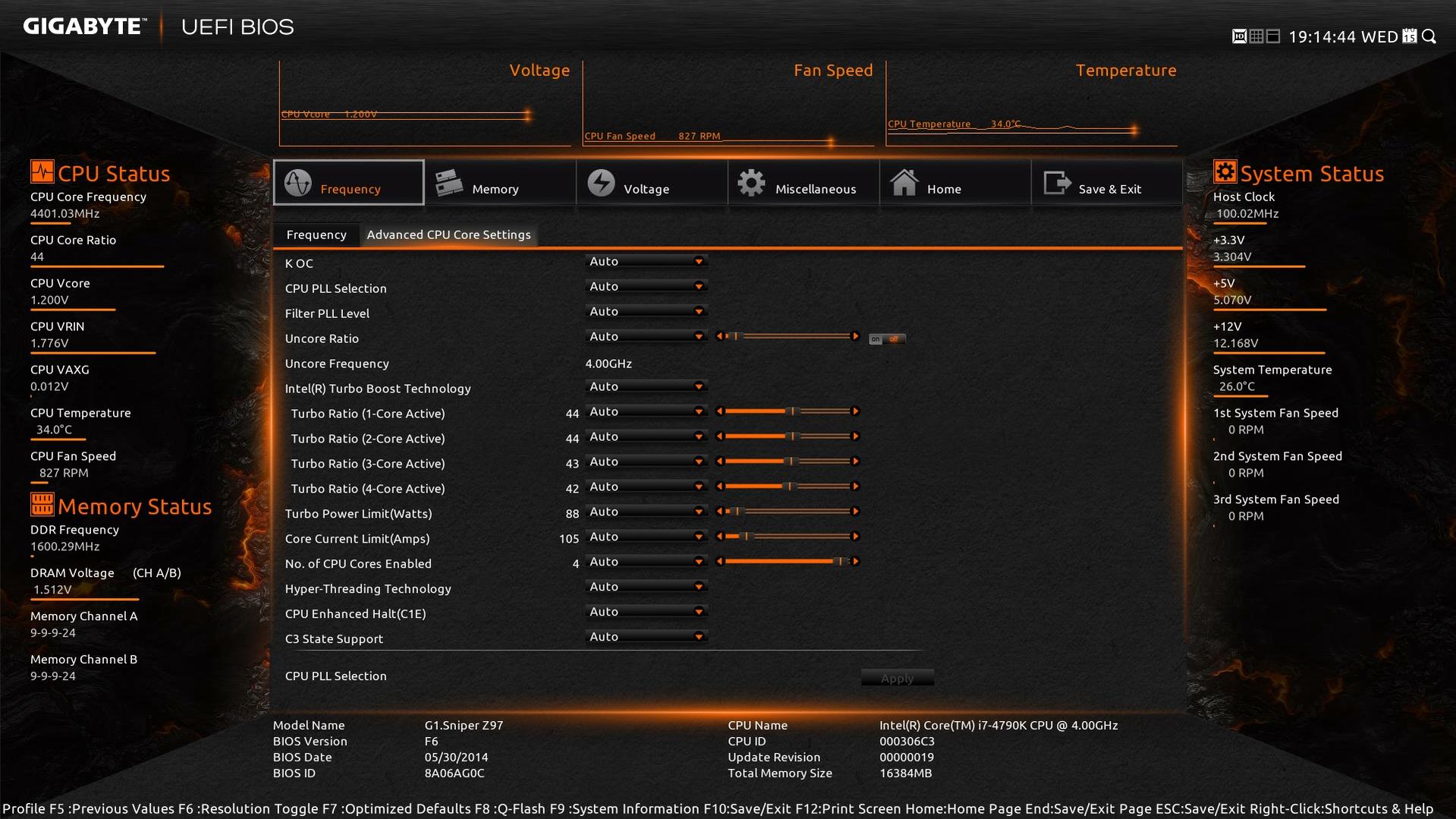Open the Frequency section with the gauge icon
The width and height of the screenshot is (1456, 819).
point(348,182)
